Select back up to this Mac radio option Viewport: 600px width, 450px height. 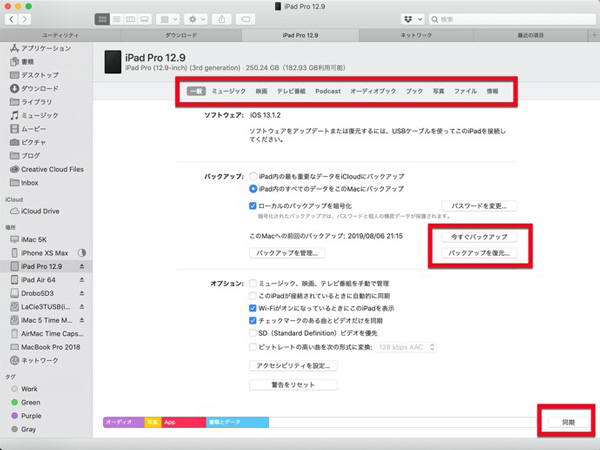(253, 189)
